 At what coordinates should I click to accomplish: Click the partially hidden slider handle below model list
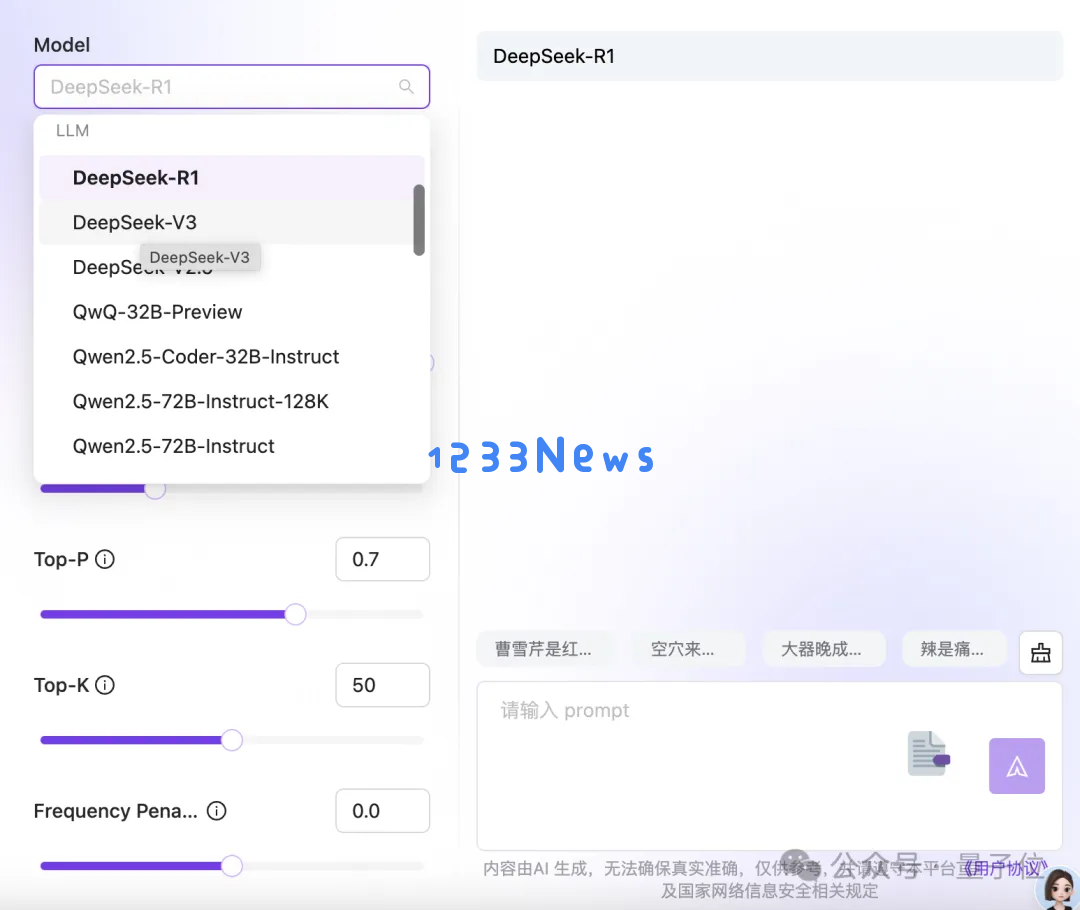tap(155, 490)
